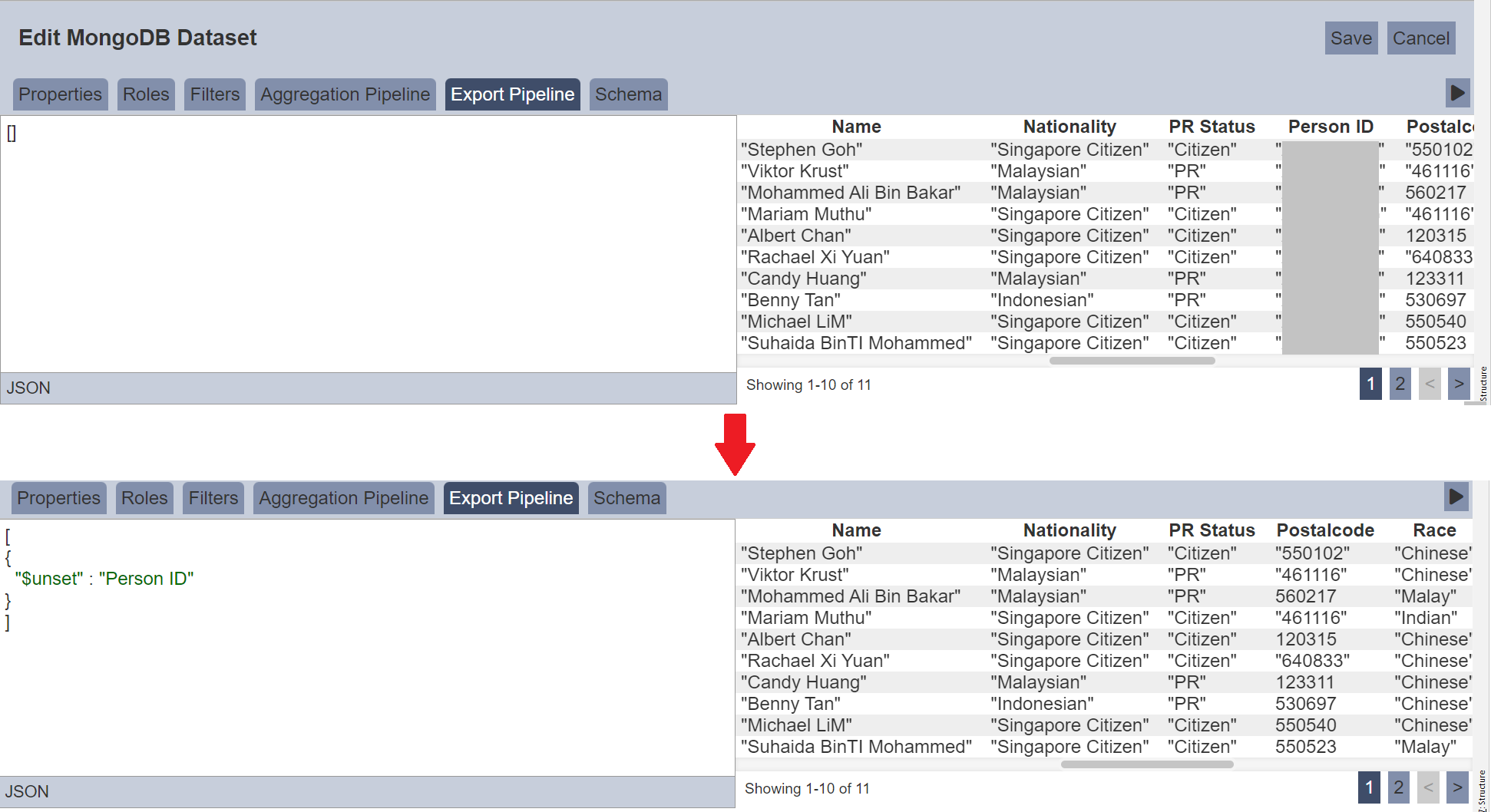Select "Michael LiM" in the upper table

(x=796, y=322)
